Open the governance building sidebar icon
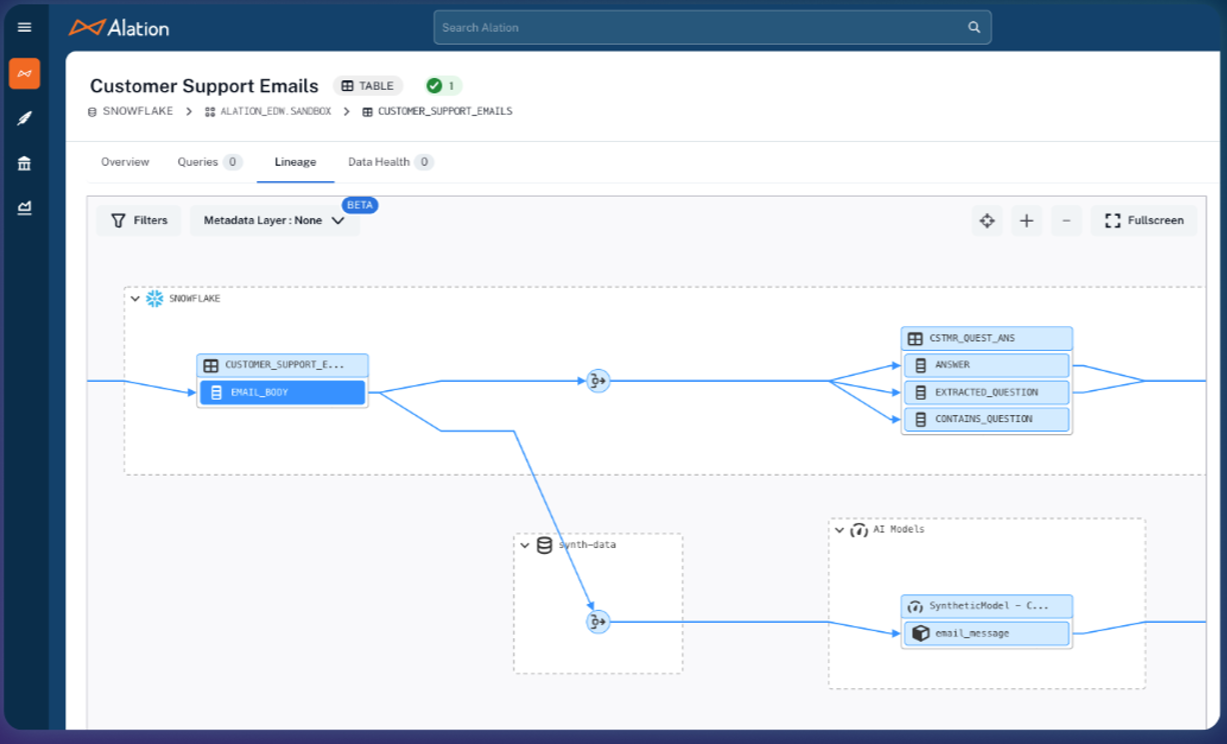 point(25,163)
